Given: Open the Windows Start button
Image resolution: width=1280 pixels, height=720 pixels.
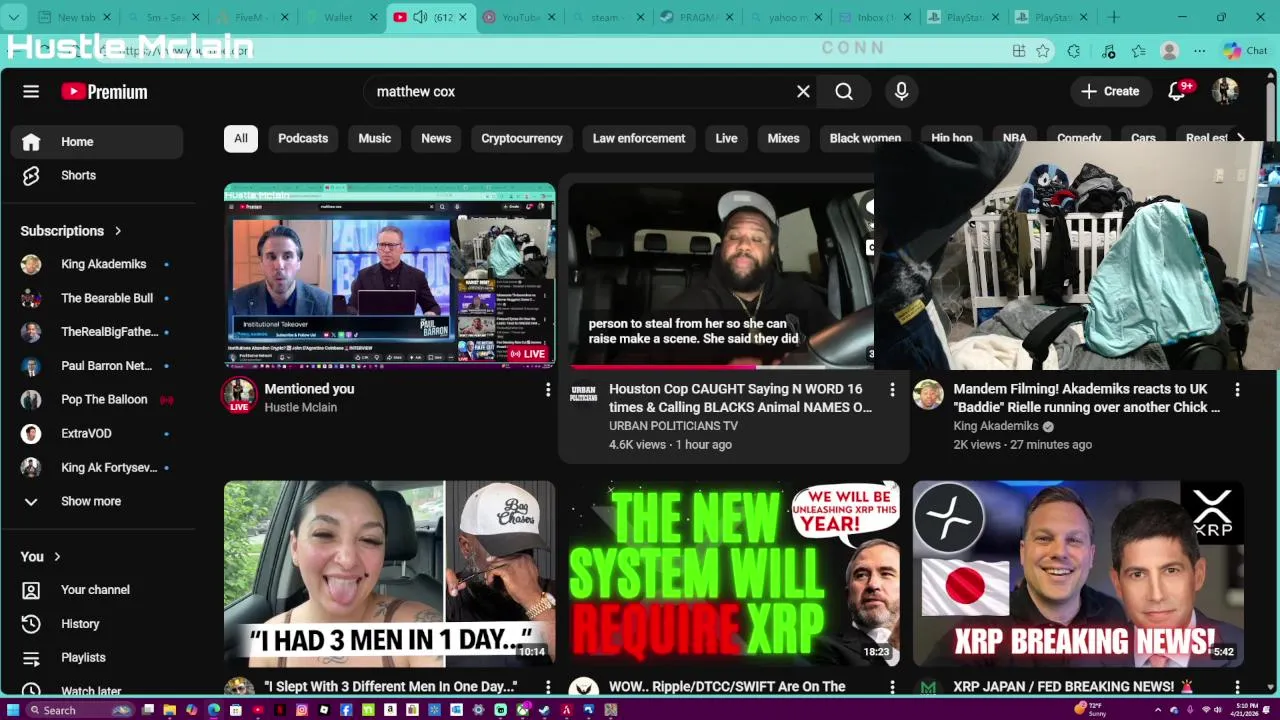Looking at the screenshot, I should 13,710.
